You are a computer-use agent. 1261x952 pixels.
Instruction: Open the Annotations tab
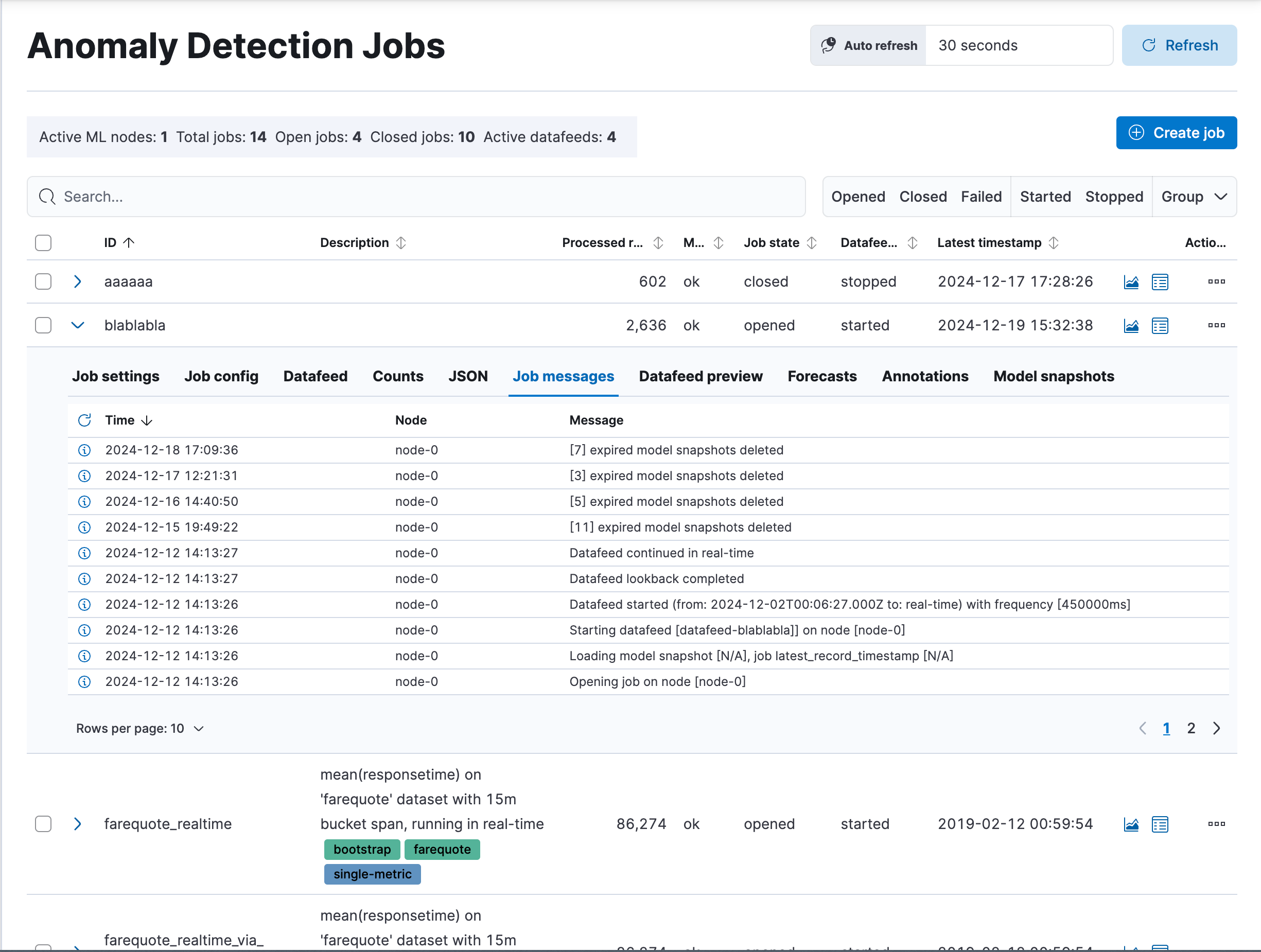925,376
